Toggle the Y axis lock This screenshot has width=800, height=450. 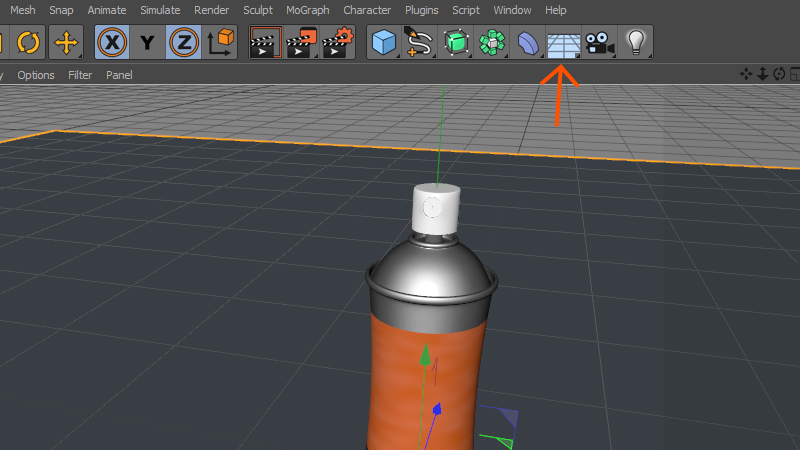click(148, 42)
